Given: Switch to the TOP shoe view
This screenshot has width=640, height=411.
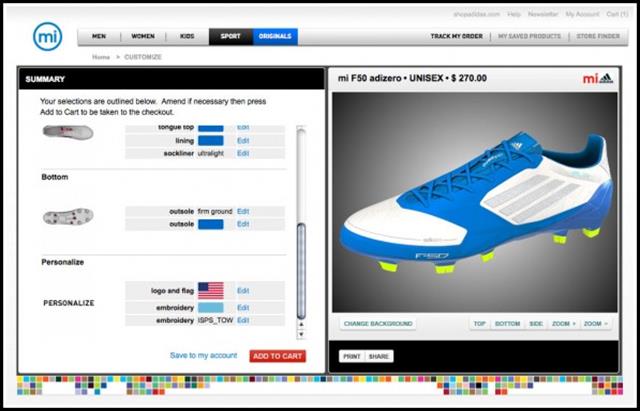Looking at the screenshot, I should pos(480,324).
